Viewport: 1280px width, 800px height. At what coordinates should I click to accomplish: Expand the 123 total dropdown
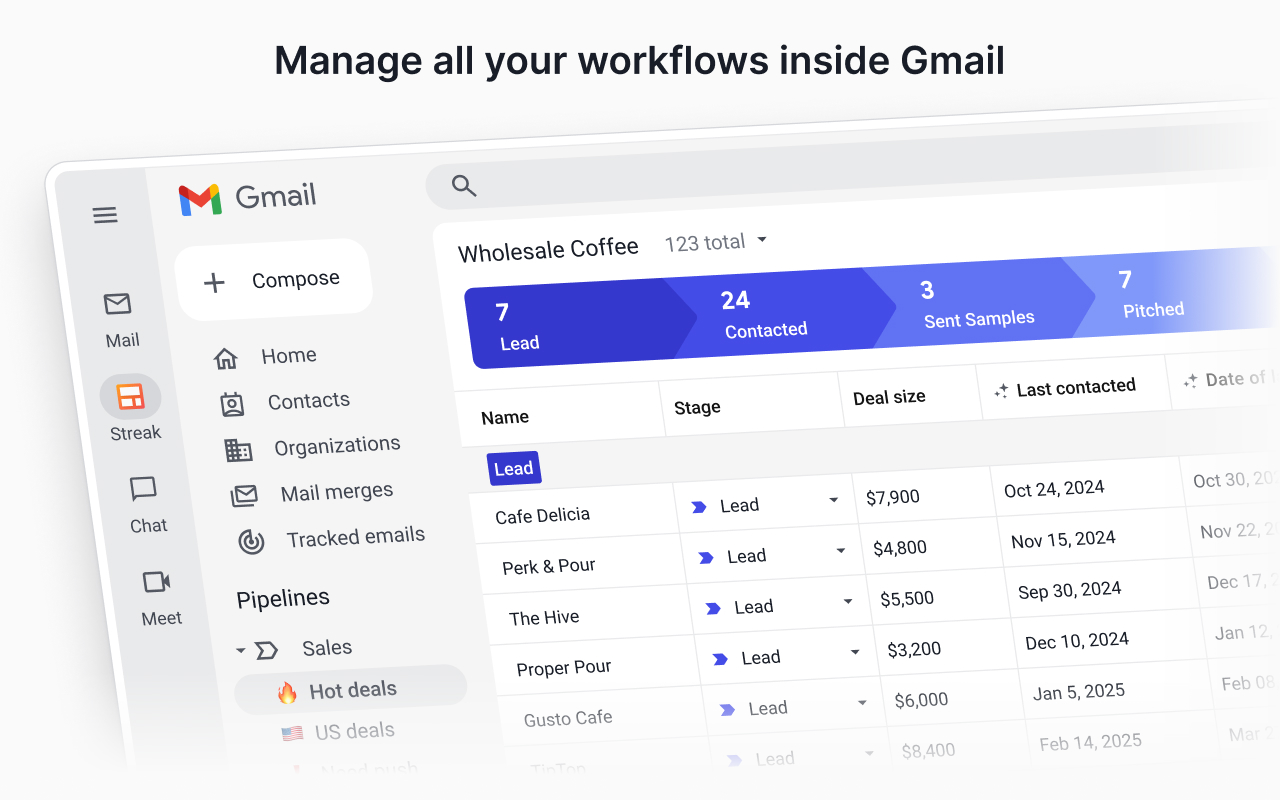coord(716,241)
